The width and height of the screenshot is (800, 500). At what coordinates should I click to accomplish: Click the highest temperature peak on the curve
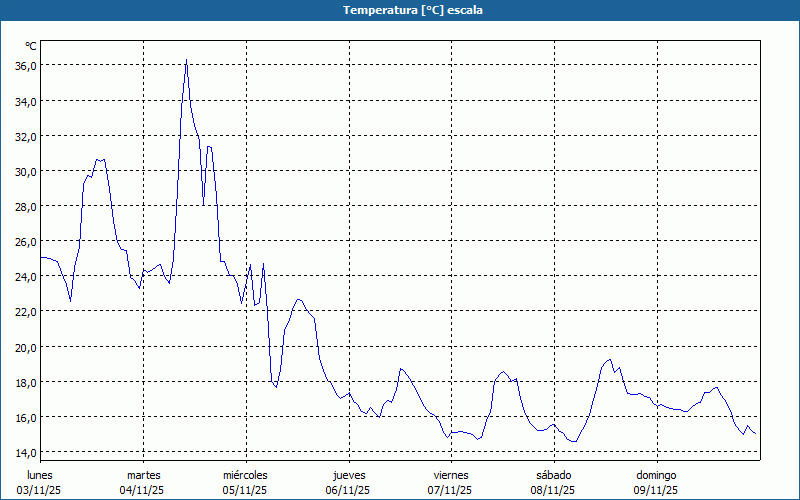point(186,61)
